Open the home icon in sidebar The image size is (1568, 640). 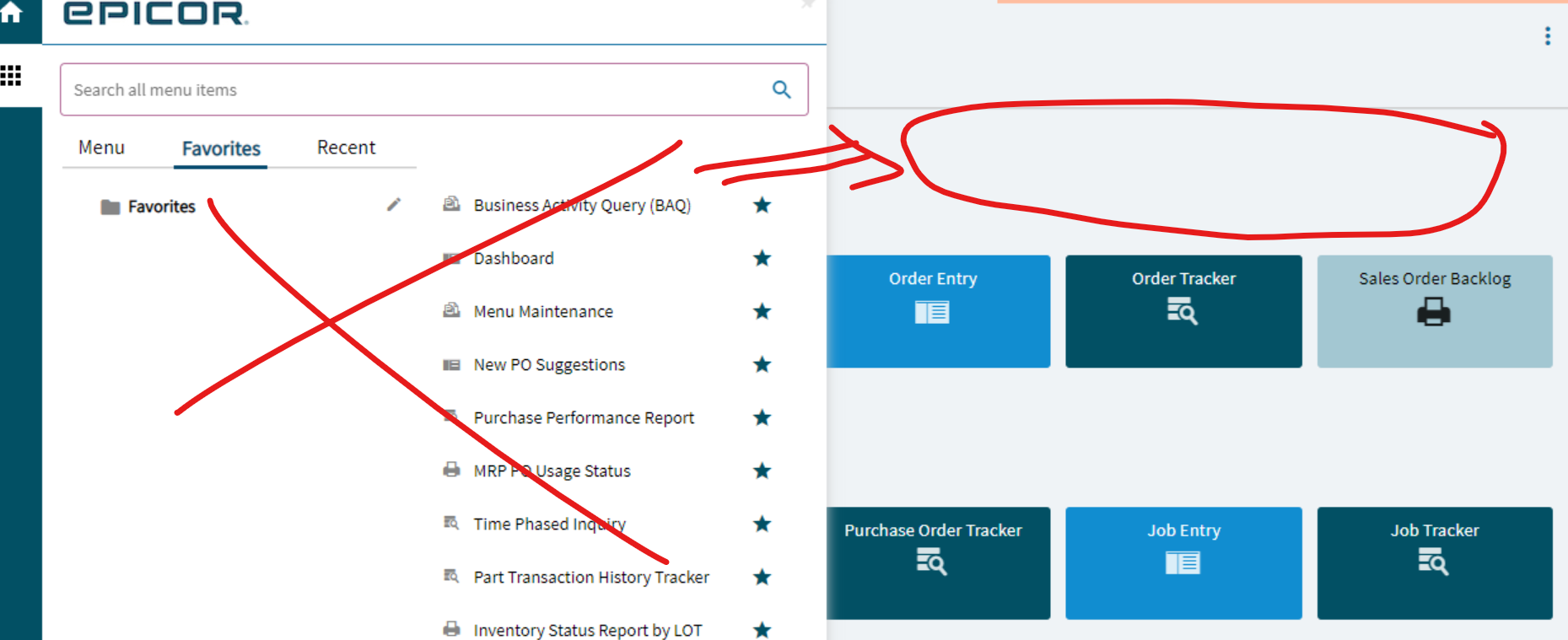(11, 13)
